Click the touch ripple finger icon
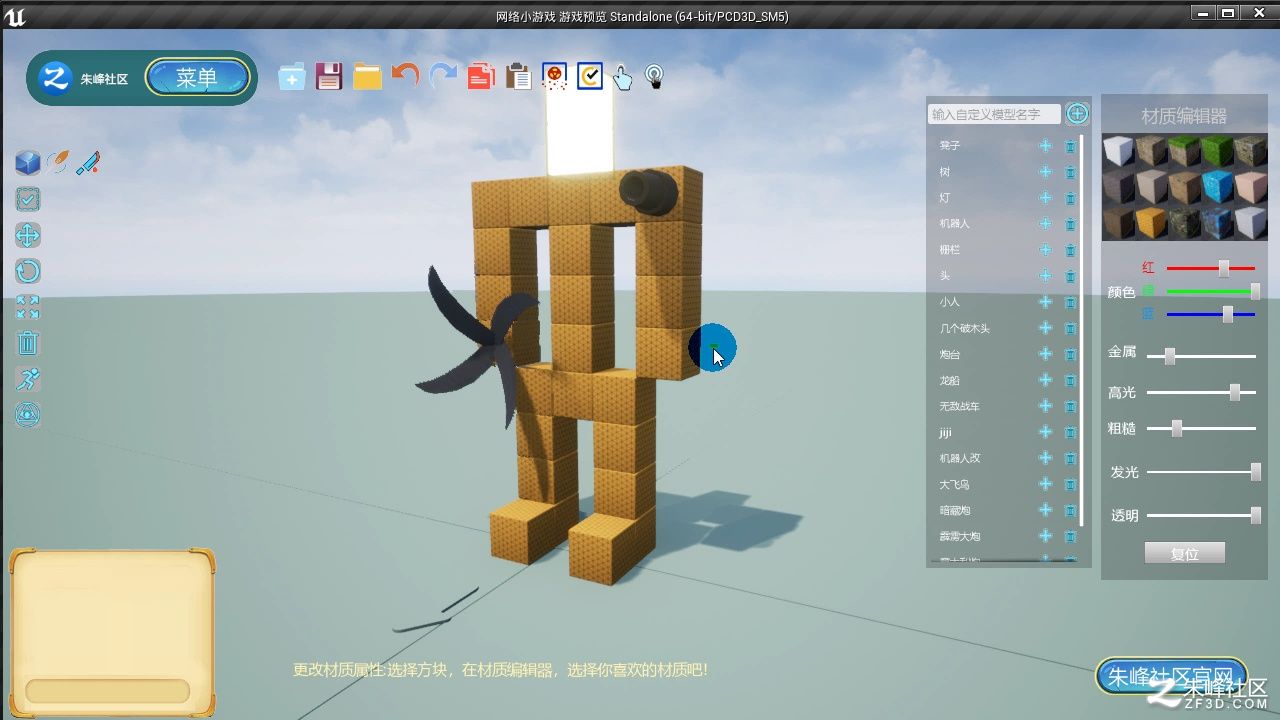The width and height of the screenshot is (1280, 720). (655, 77)
